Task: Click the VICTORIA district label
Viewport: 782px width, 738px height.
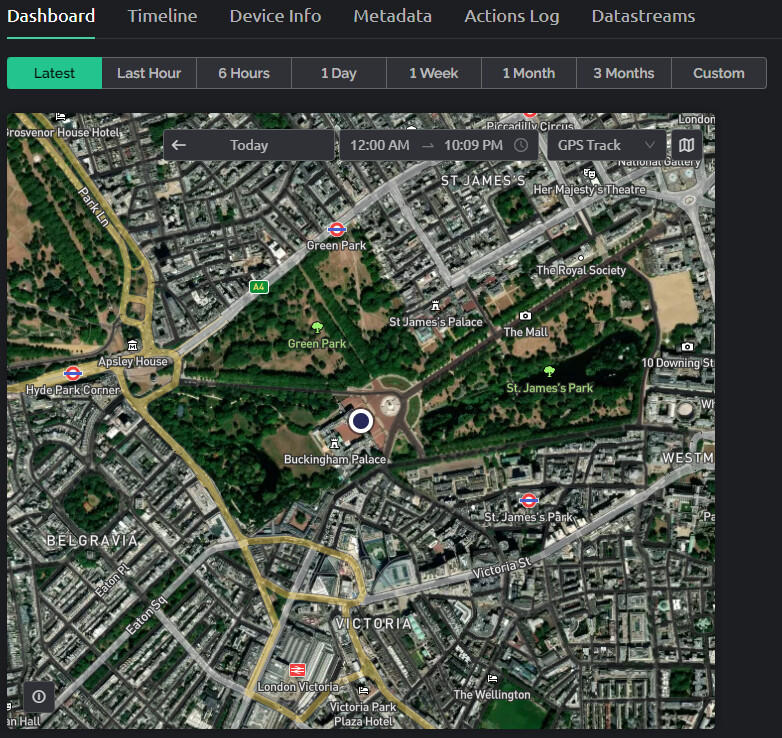Action: click(x=374, y=623)
